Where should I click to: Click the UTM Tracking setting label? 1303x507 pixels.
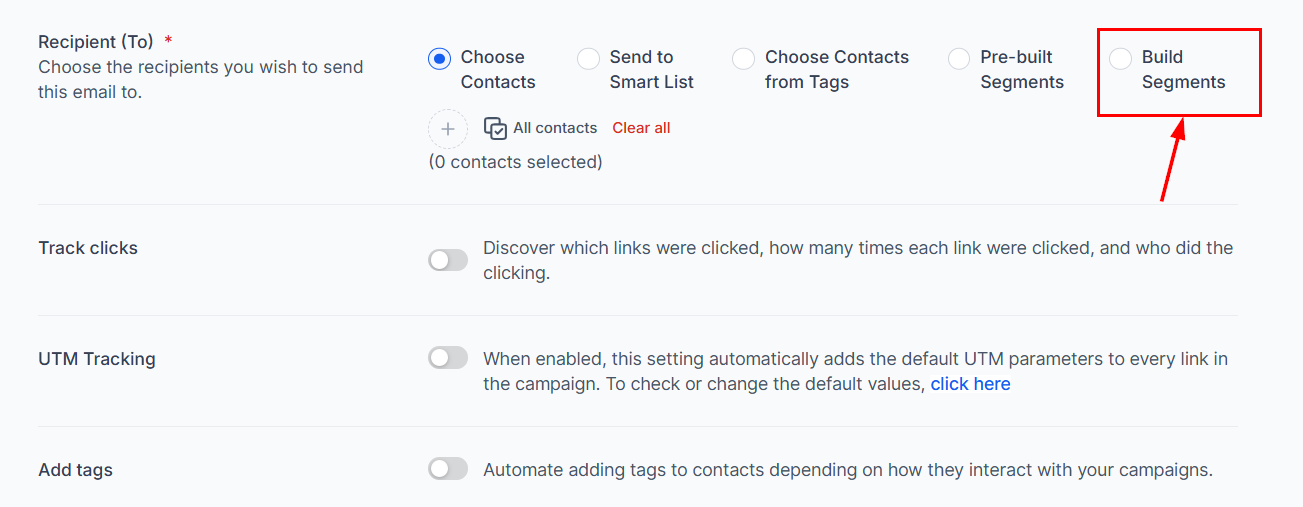click(97, 359)
